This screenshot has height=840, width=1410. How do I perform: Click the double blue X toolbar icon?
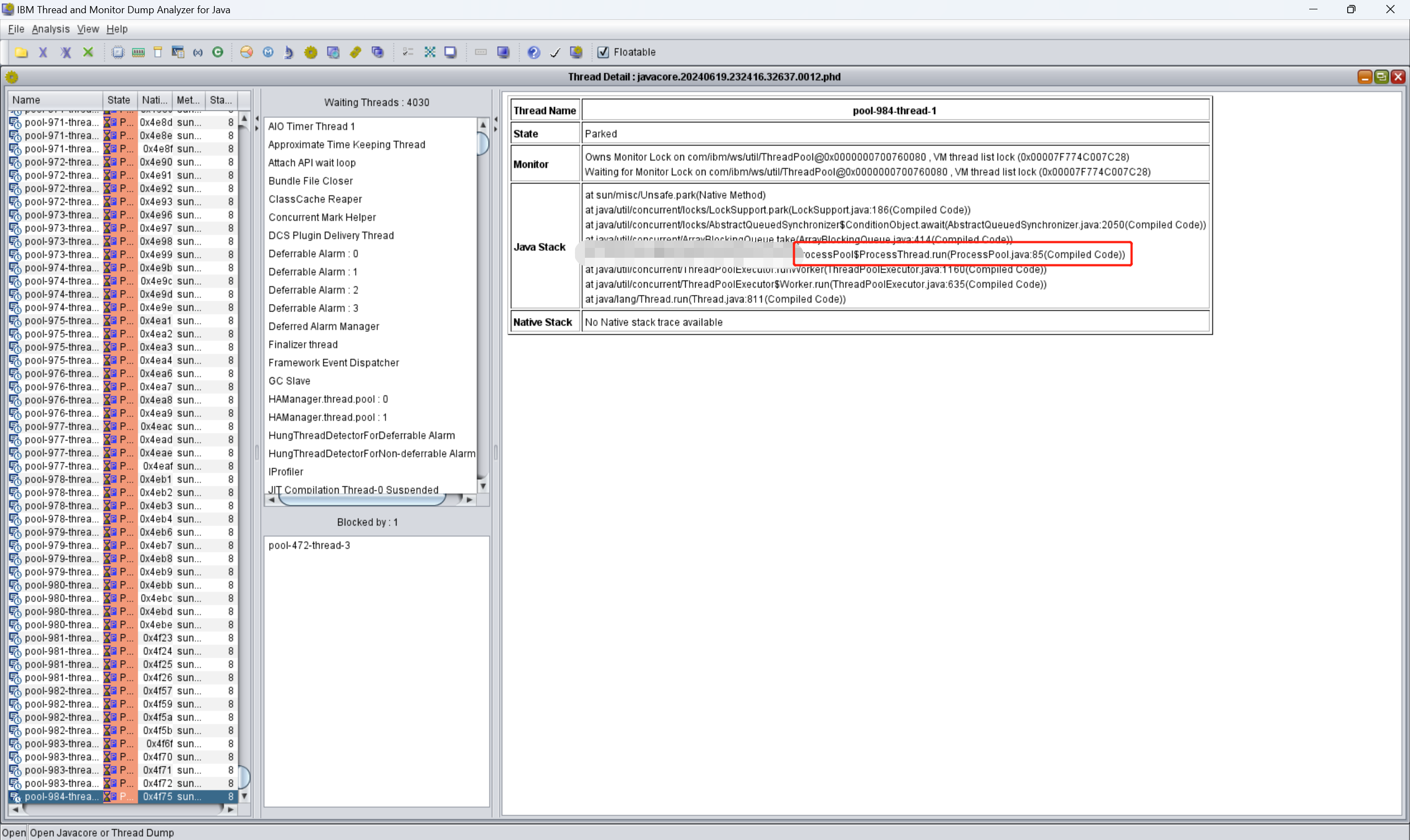tap(66, 52)
